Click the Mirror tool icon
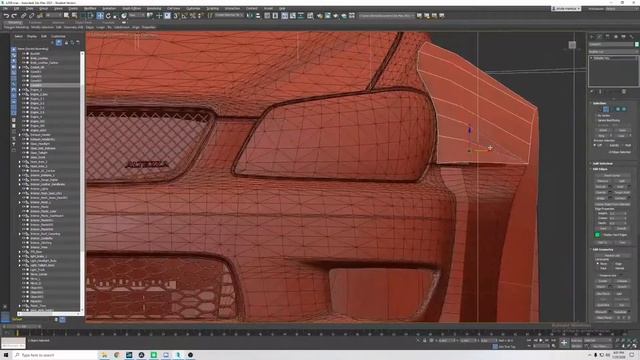Image resolution: width=640 pixels, height=360 pixels. pyautogui.click(x=250, y=16)
